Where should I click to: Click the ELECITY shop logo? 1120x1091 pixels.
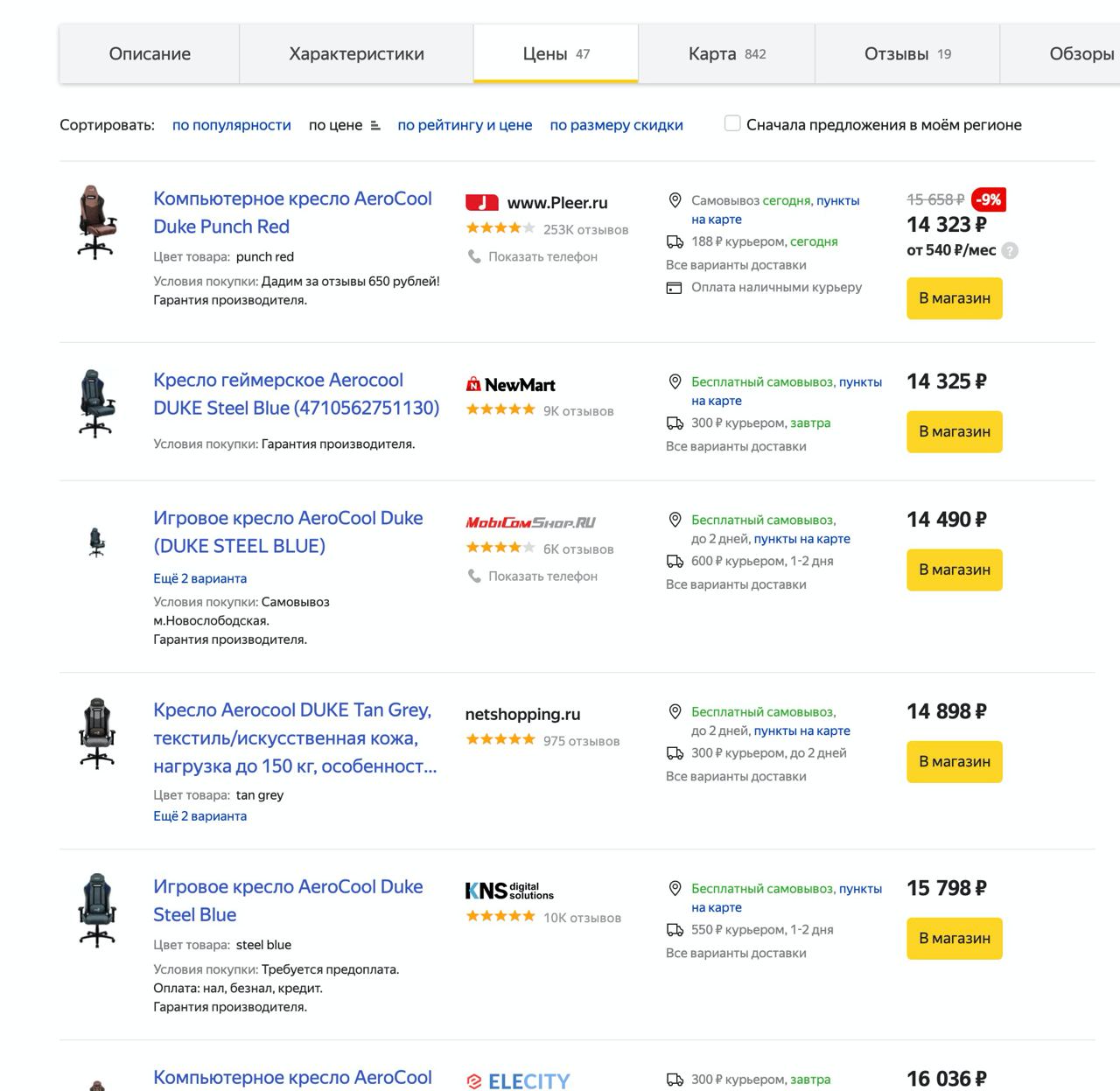517,1081
